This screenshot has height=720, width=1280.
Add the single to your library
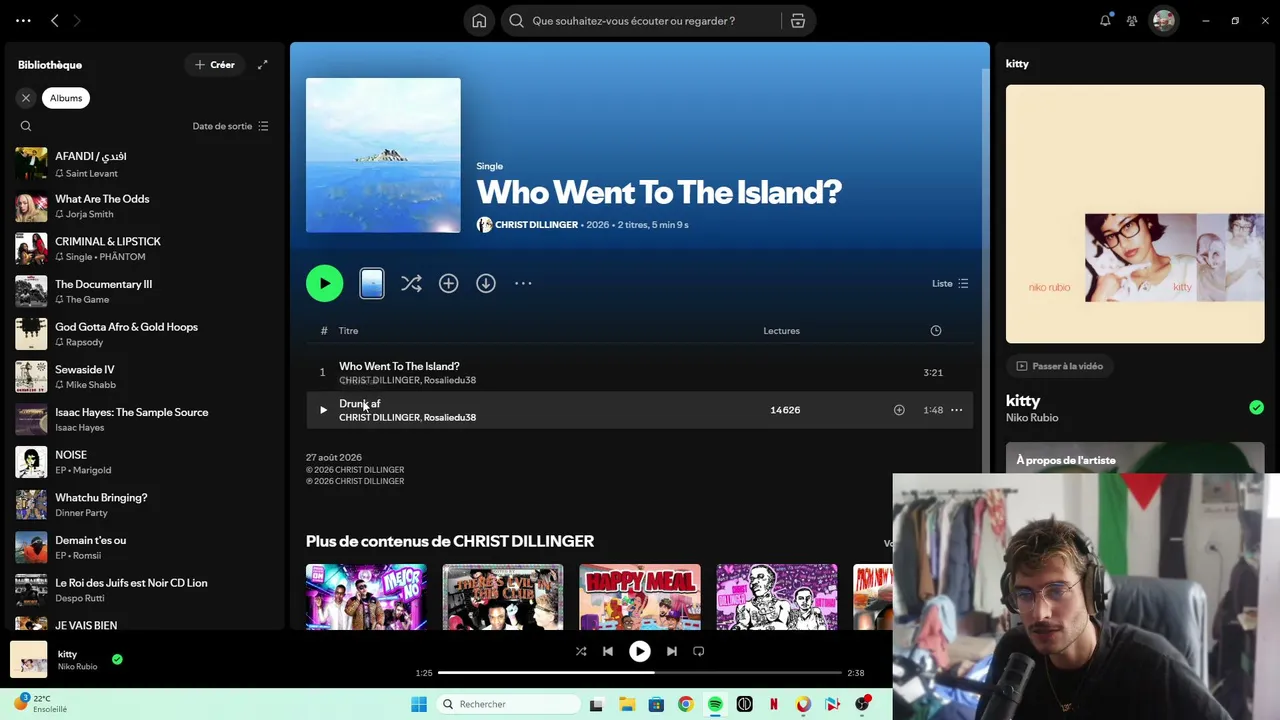[x=448, y=283]
